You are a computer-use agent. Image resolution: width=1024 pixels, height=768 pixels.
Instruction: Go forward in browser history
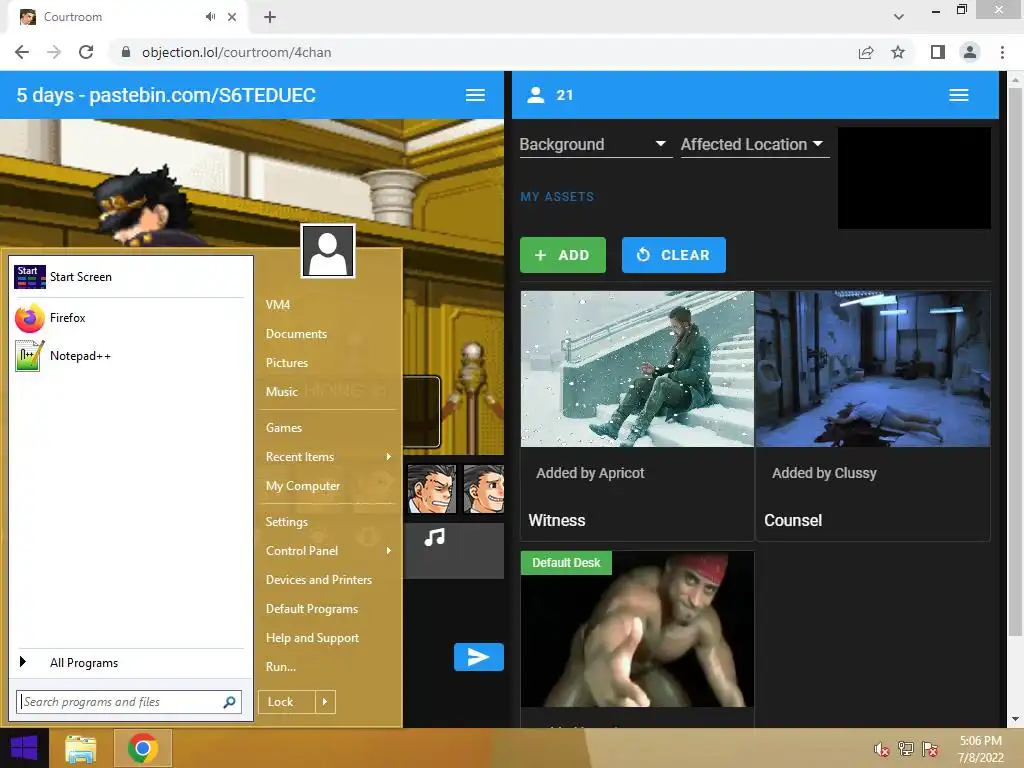click(x=54, y=52)
